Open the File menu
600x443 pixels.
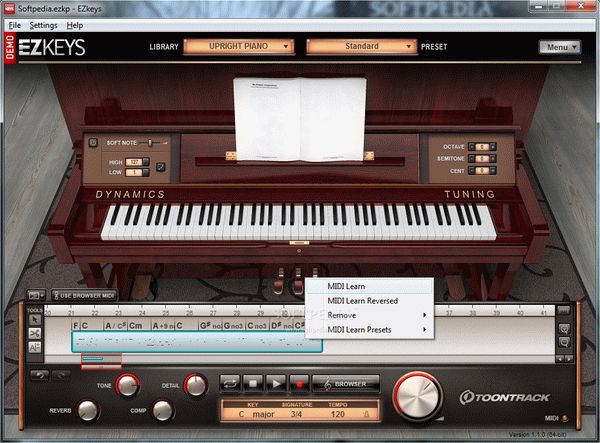coord(15,25)
